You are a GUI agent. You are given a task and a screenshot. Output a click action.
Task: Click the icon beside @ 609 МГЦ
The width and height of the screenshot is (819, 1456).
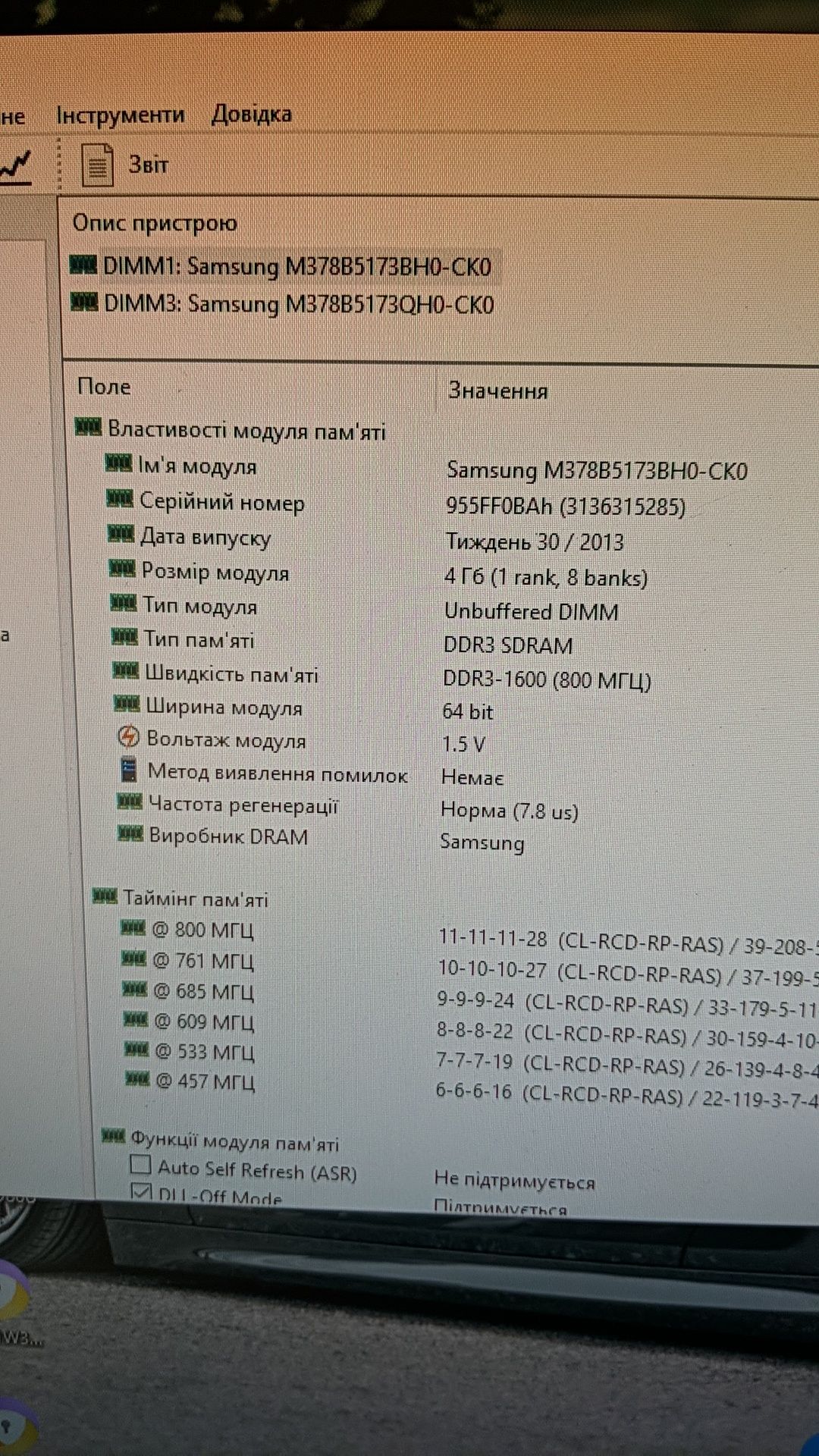click(136, 1019)
